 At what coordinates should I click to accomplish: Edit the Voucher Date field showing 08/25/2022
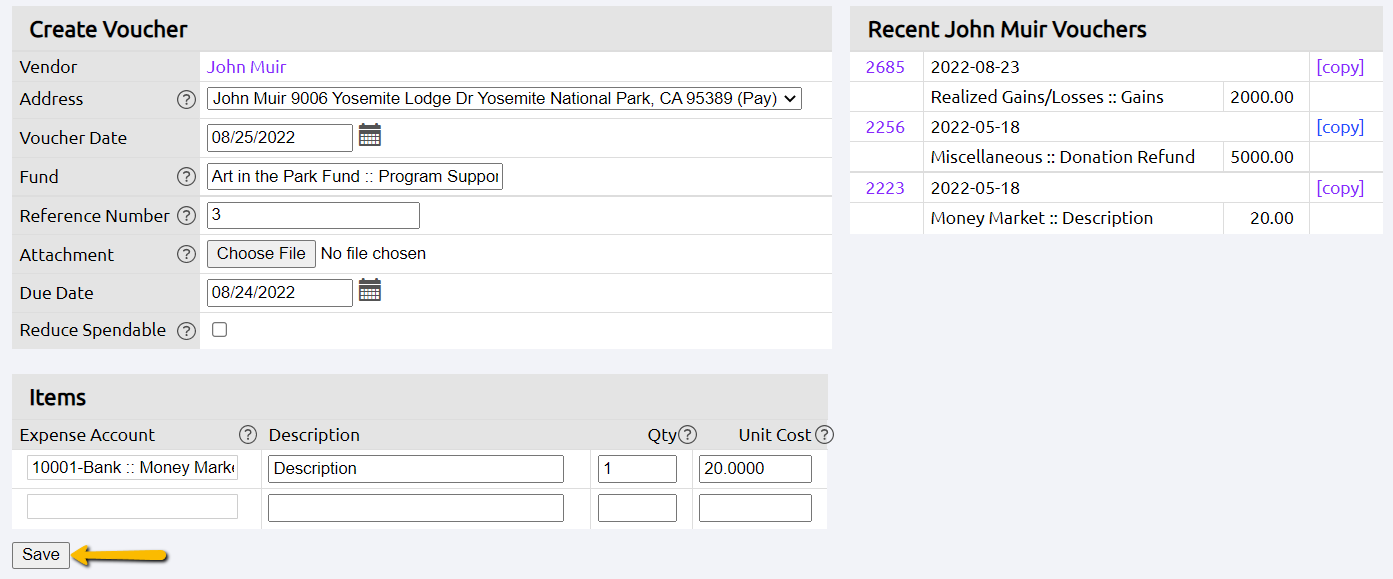tap(280, 138)
